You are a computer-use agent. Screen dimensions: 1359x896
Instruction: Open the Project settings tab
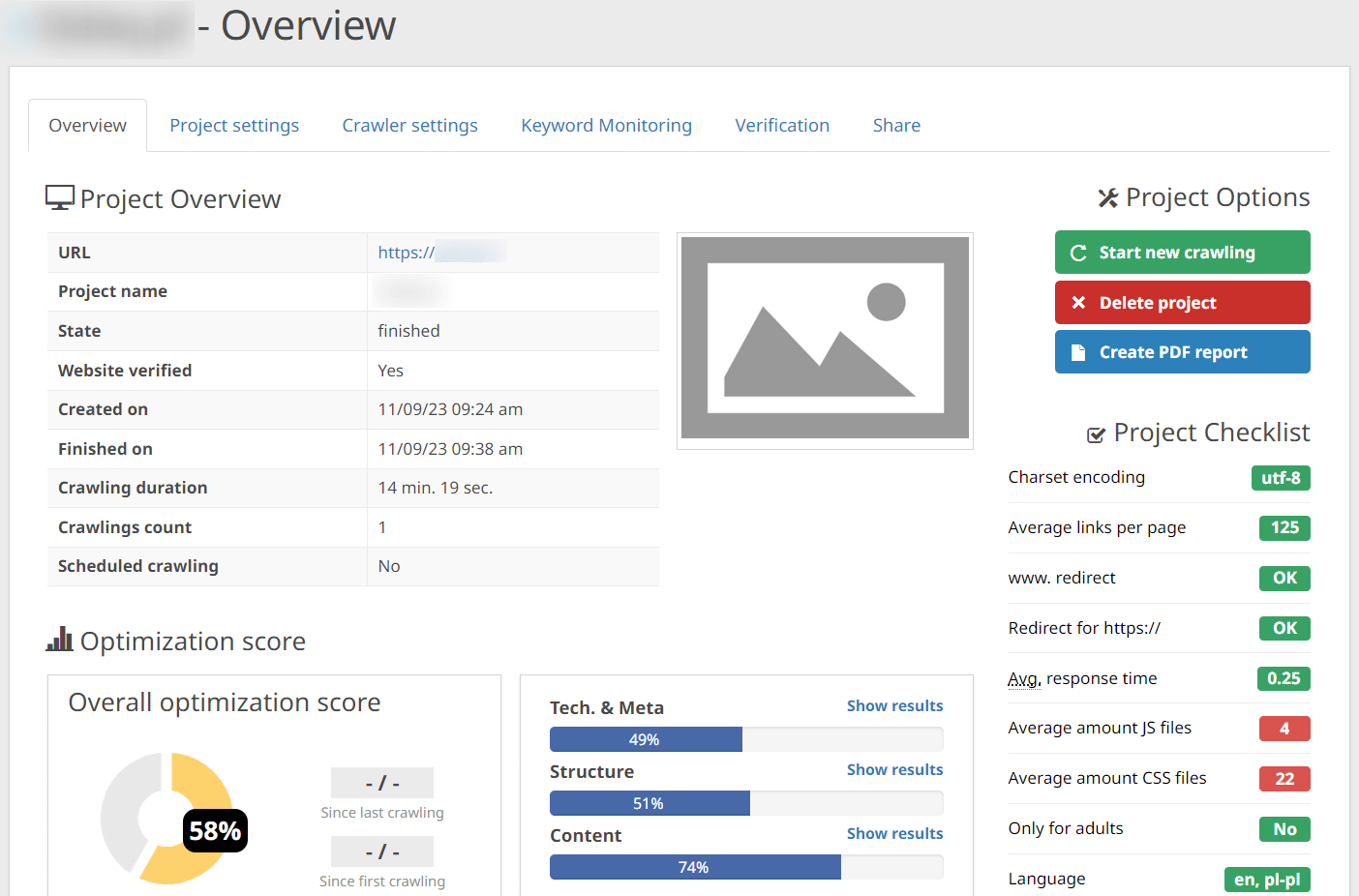[234, 126]
